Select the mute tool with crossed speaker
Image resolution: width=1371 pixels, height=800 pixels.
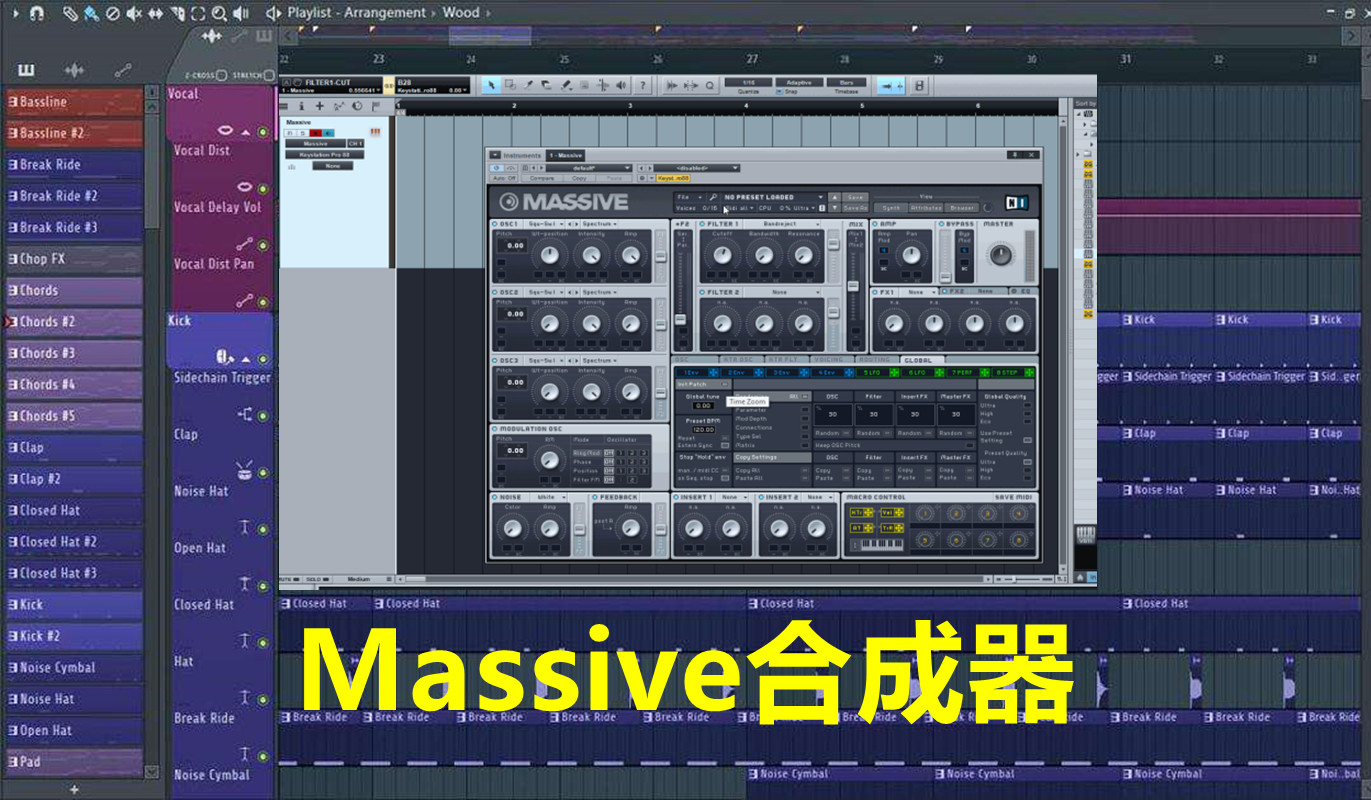[x=134, y=14]
